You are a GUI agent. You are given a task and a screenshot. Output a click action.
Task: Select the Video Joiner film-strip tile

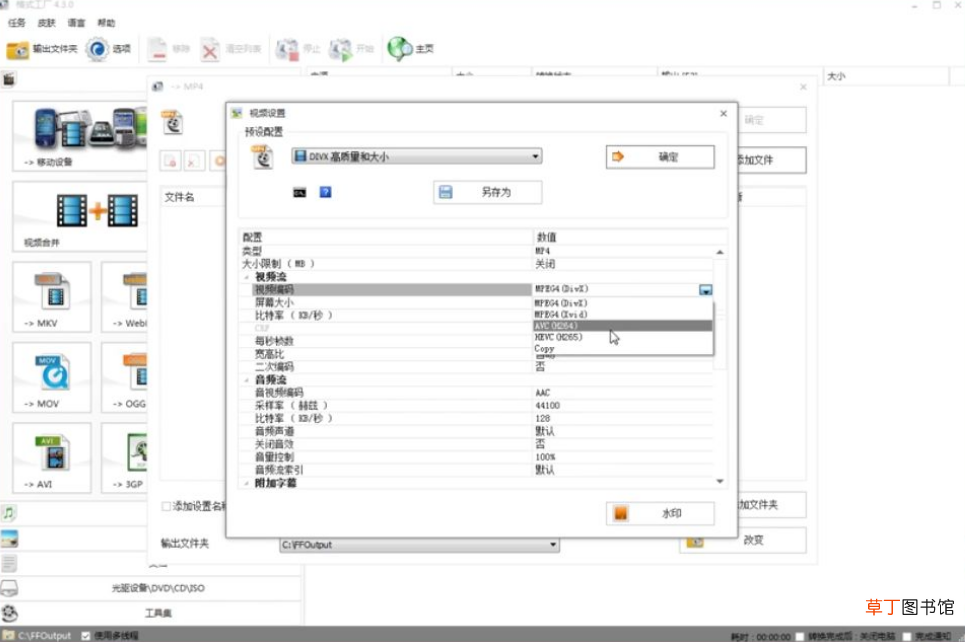click(x=80, y=216)
